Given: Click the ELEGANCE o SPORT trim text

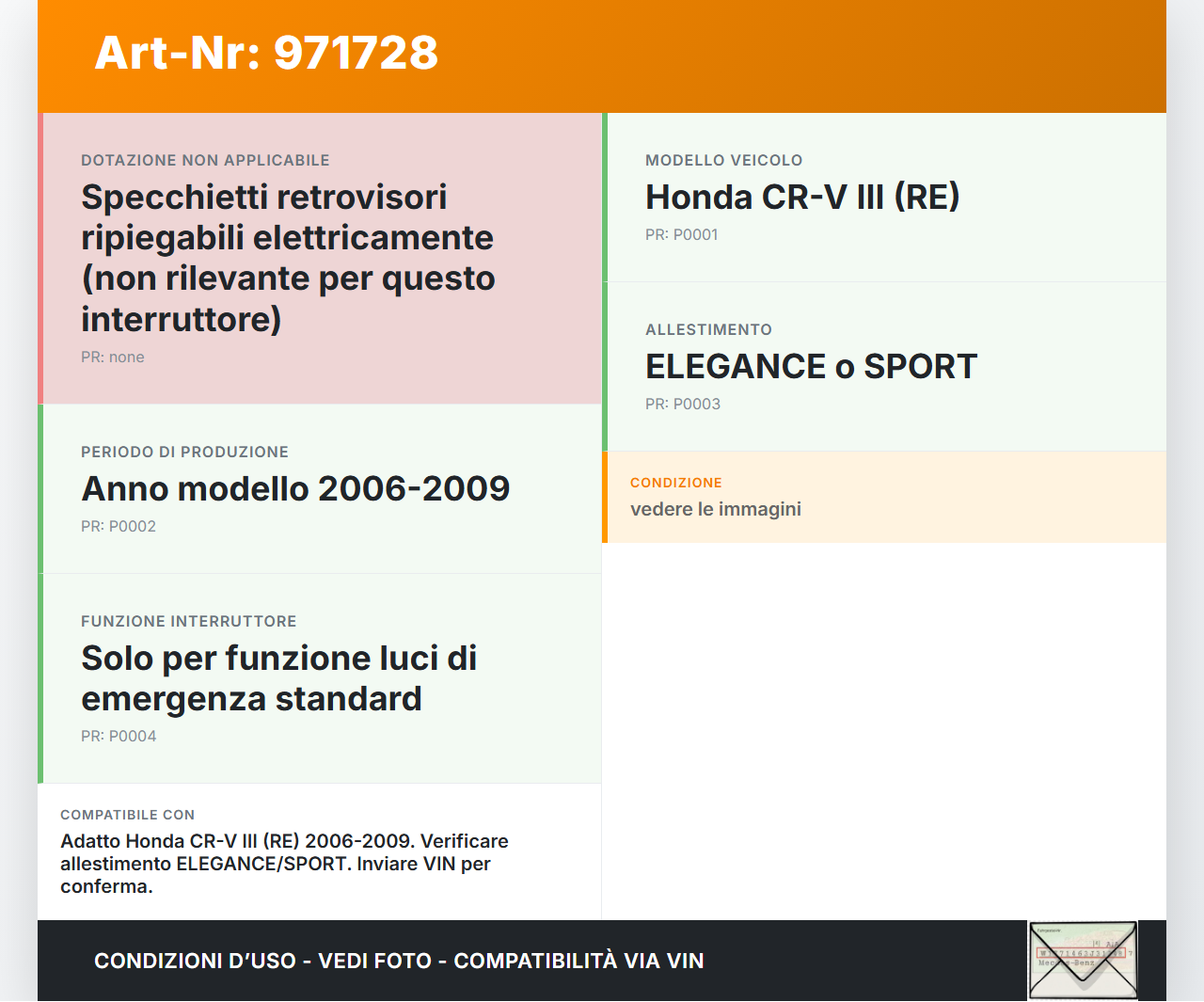Looking at the screenshot, I should (811, 367).
